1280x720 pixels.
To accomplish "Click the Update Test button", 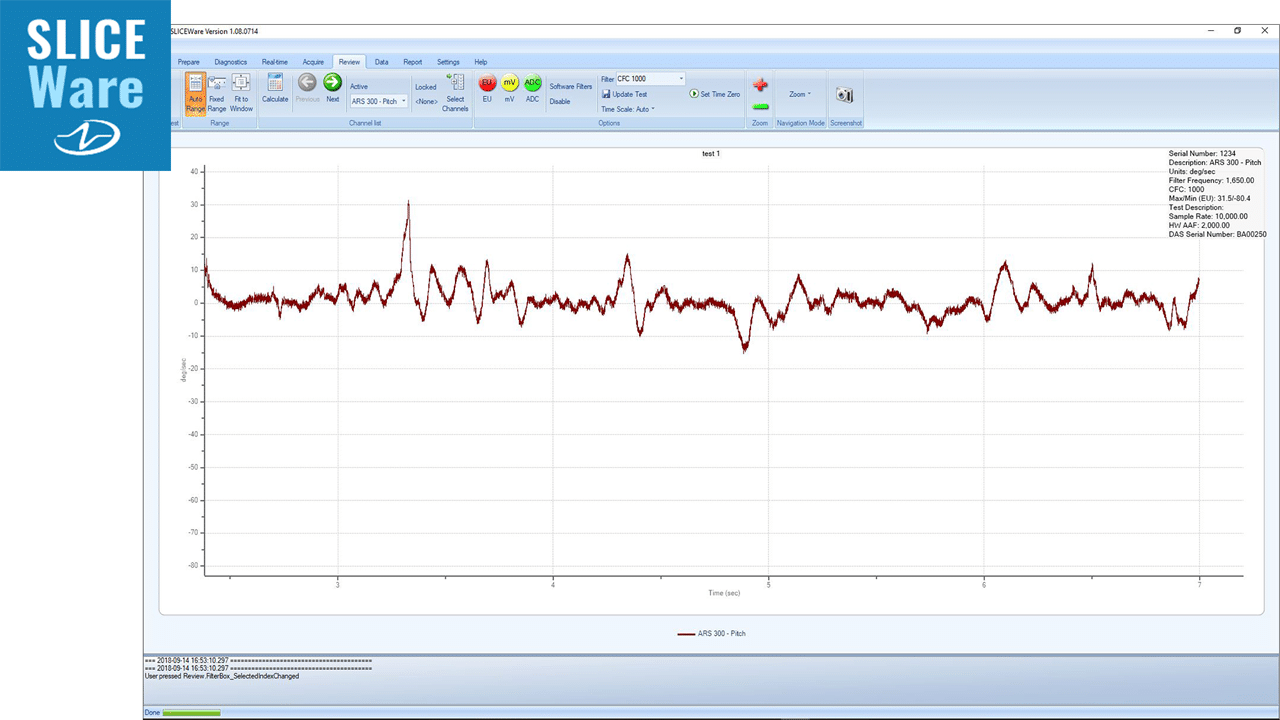I will (625, 94).
